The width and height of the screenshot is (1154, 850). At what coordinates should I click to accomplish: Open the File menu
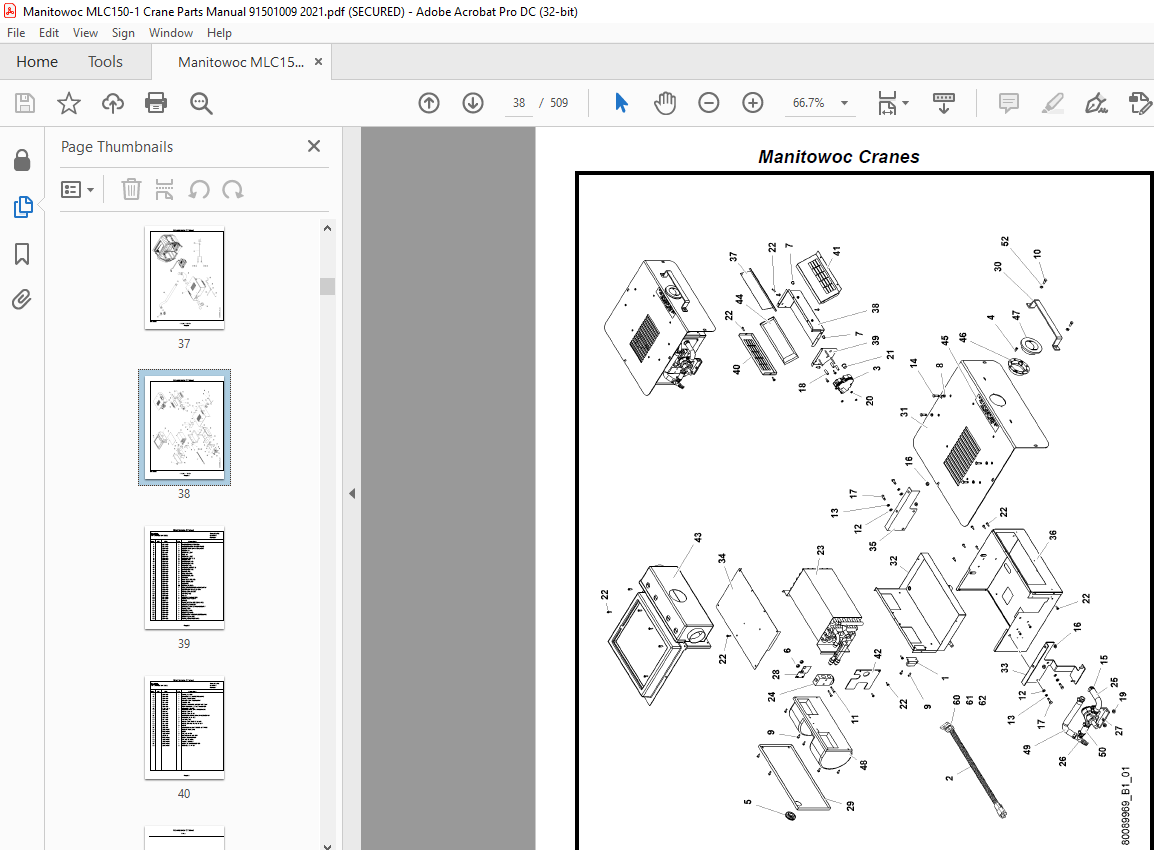click(15, 32)
